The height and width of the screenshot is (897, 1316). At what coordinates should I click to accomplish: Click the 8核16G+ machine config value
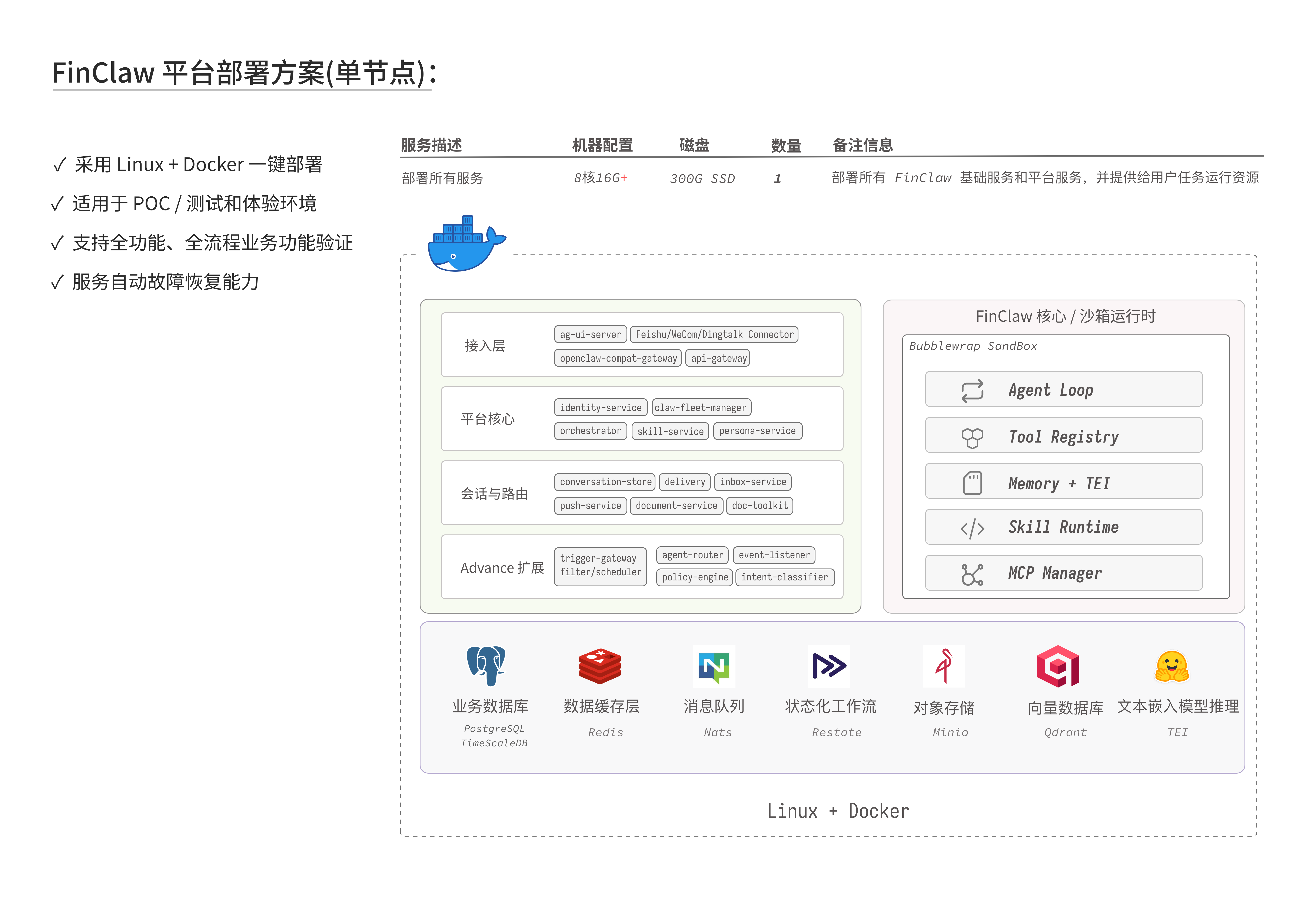601,178
